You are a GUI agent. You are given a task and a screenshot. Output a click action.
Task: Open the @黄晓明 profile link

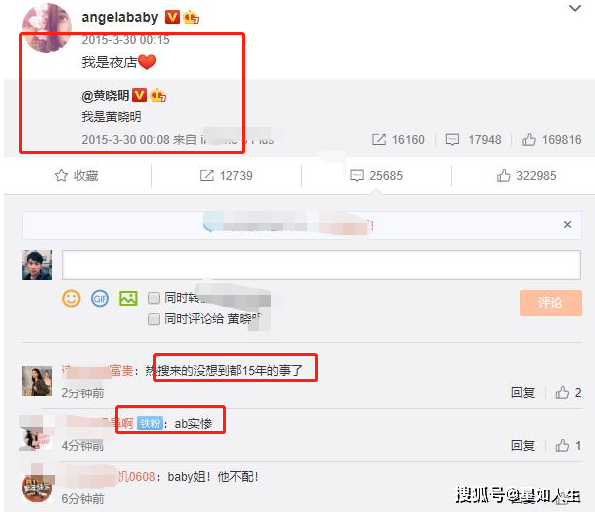coord(105,96)
